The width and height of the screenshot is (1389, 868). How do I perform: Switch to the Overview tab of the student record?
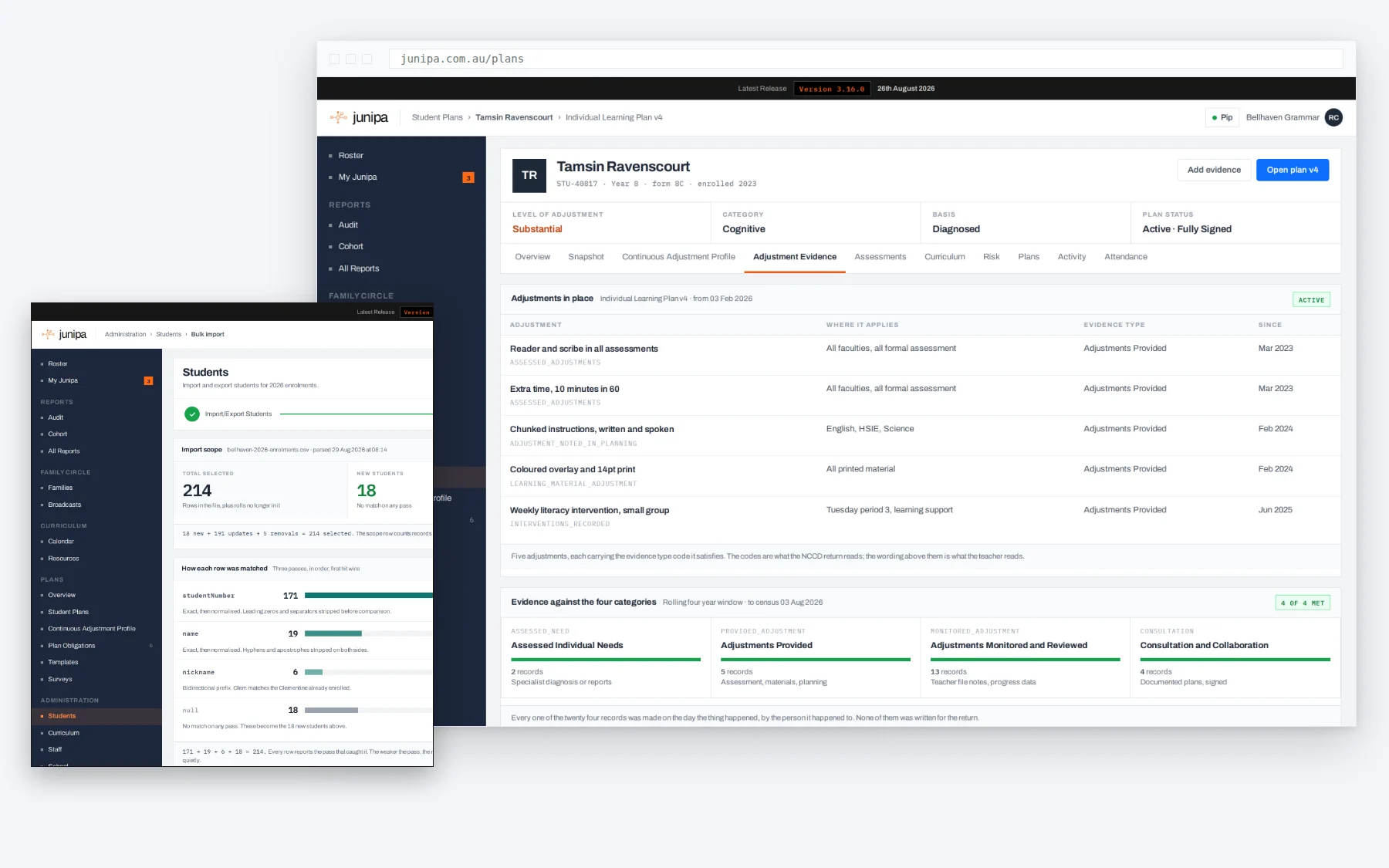click(x=532, y=257)
